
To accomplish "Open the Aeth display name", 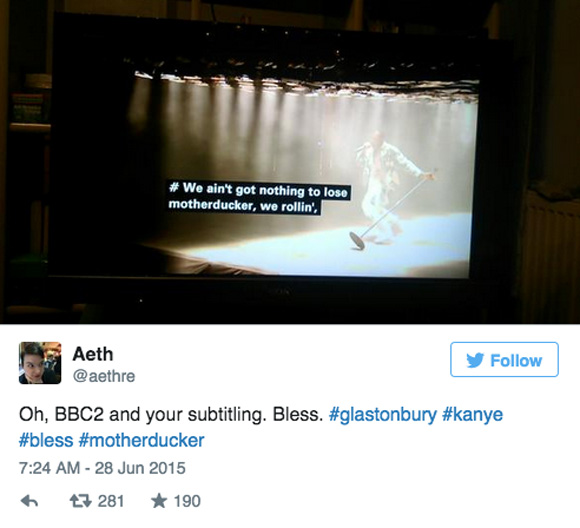I will (x=93, y=354).
